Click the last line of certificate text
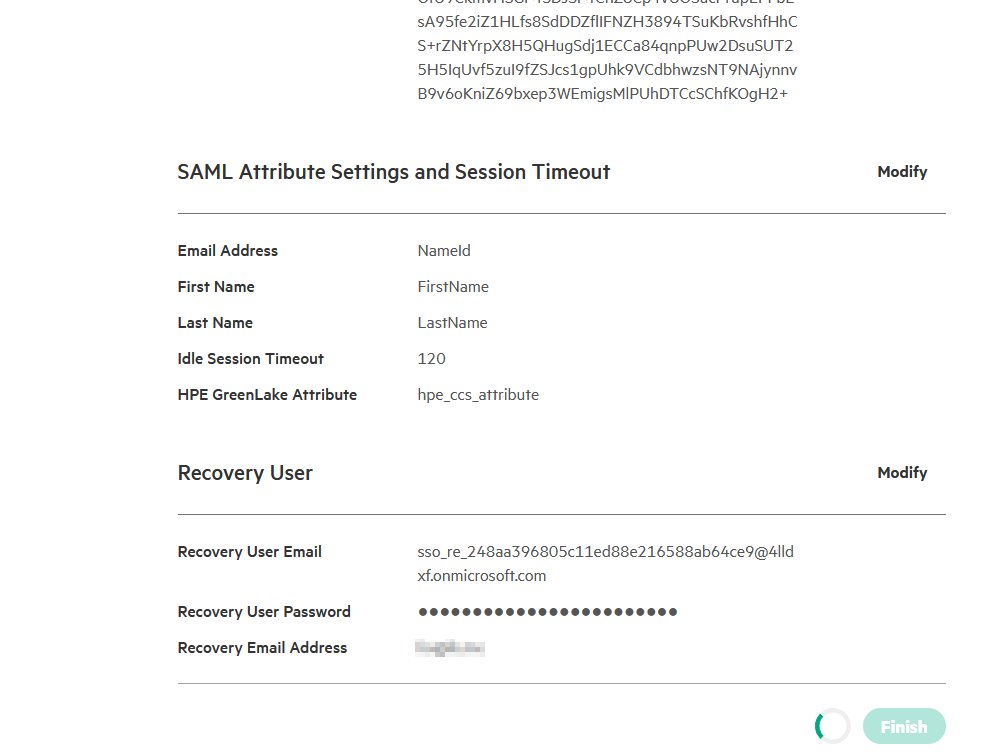The image size is (981, 756). click(x=602, y=94)
